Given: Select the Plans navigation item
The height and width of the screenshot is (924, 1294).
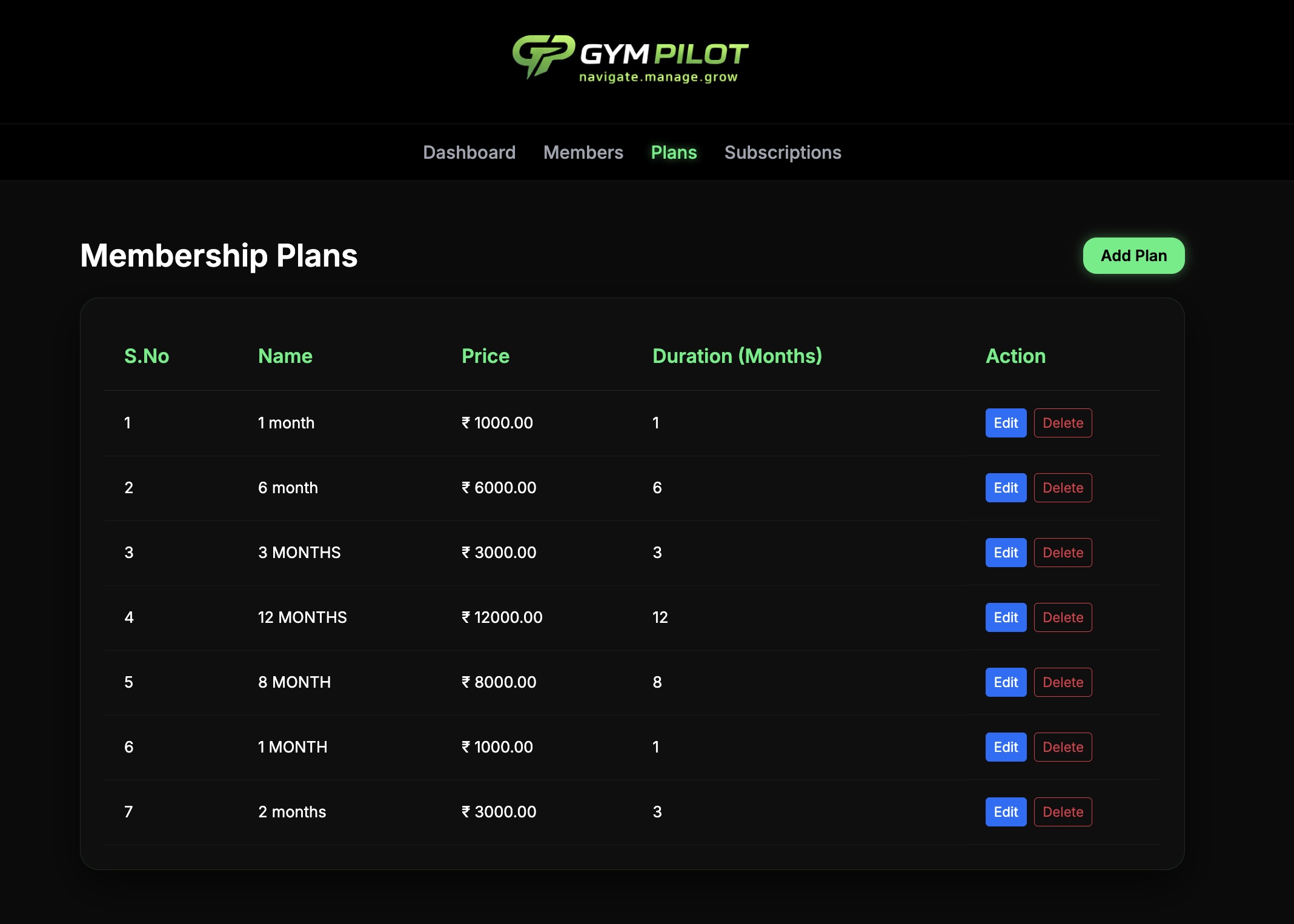Looking at the screenshot, I should point(674,152).
